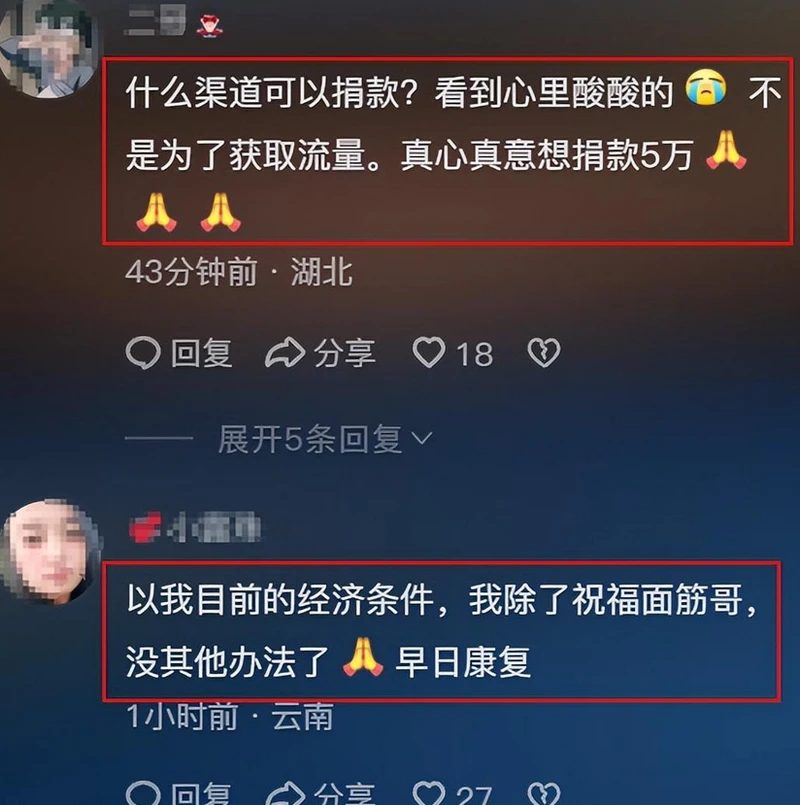Click the share arrow icon under the Hubei comment
The height and width of the screenshot is (805, 800).
[285, 353]
